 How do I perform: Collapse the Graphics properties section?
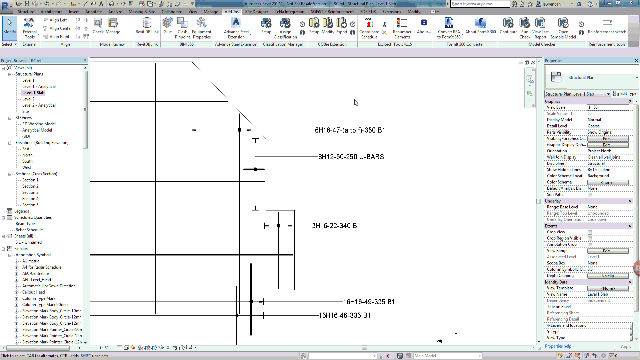point(630,101)
